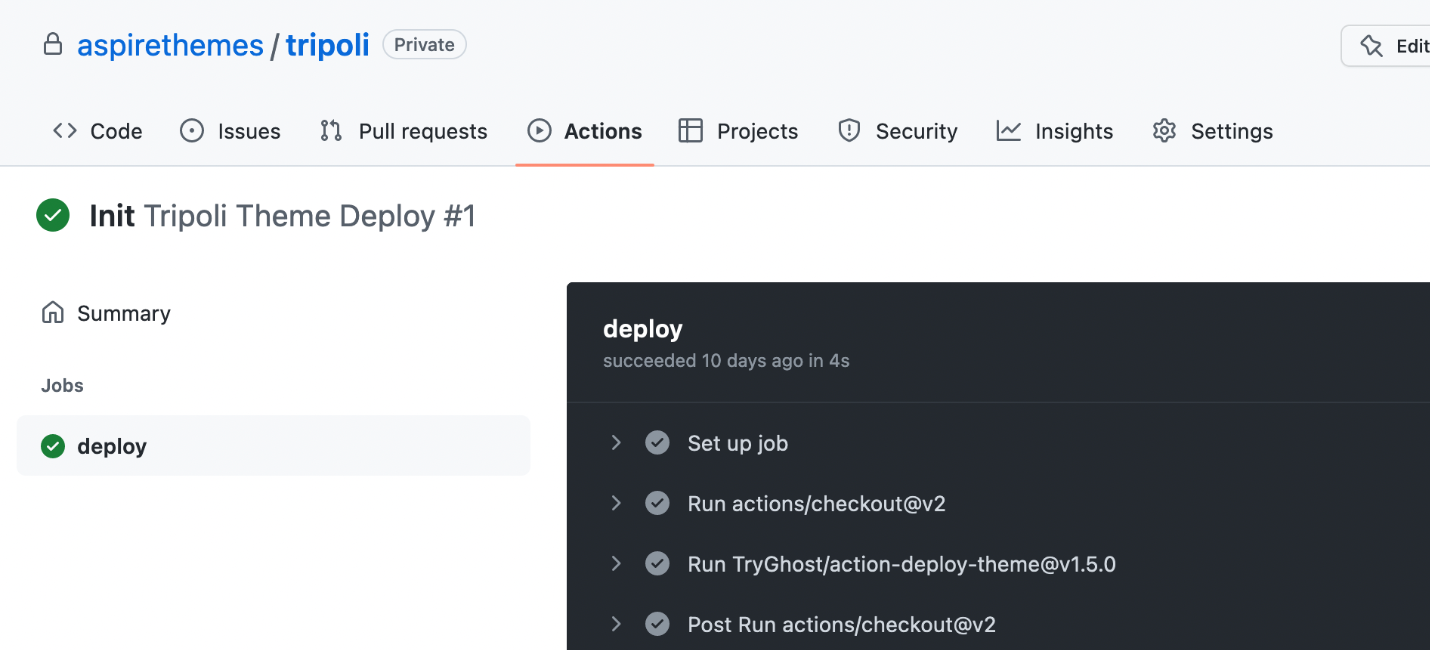The width and height of the screenshot is (1430, 650).
Task: Click the Private visibility badge
Action: [424, 45]
